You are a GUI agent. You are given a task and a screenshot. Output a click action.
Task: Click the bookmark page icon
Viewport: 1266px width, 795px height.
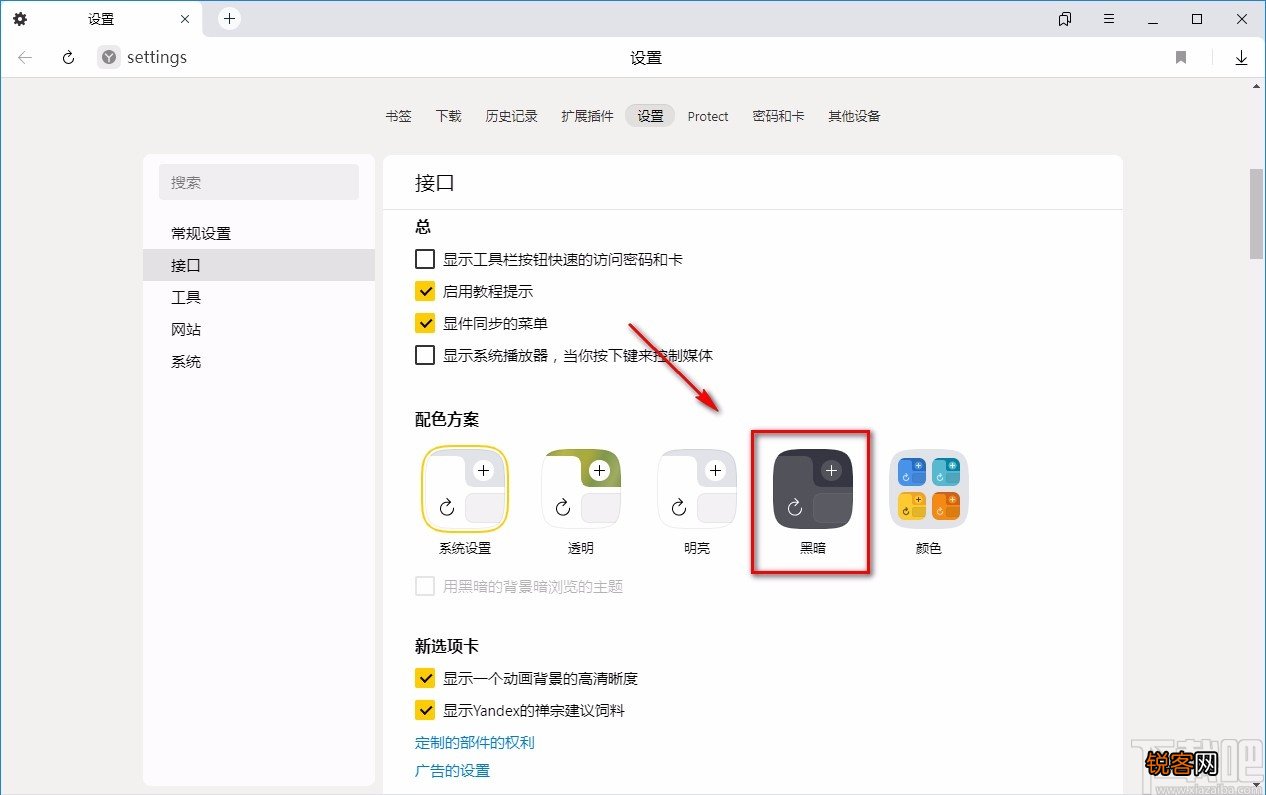(x=1181, y=58)
